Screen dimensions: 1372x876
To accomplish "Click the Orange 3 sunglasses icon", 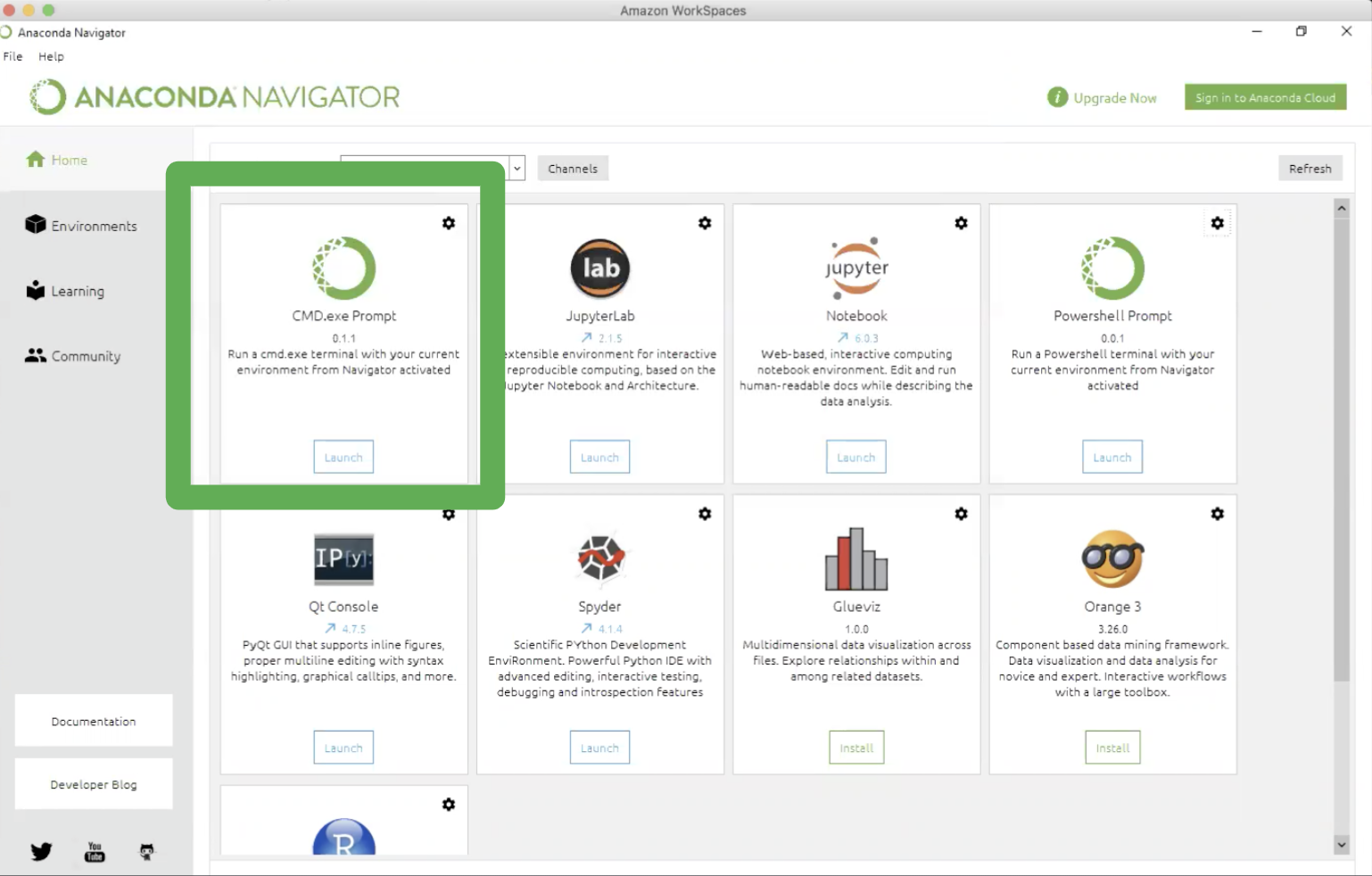I will point(1112,559).
